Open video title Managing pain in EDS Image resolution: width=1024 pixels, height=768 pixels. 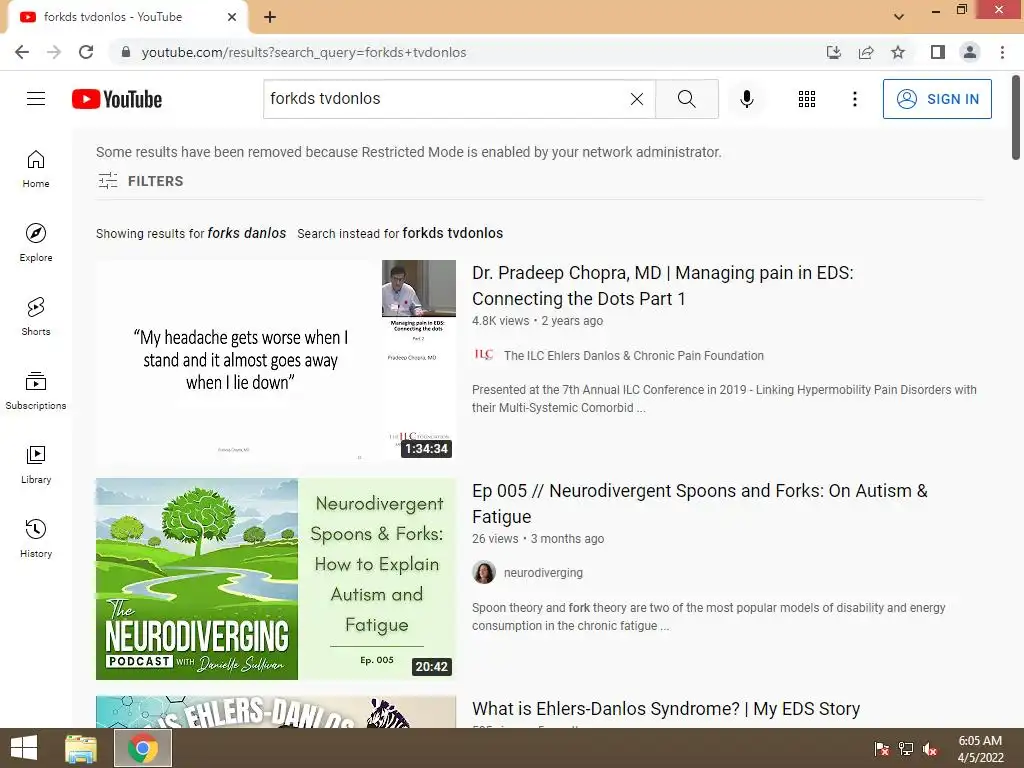663,285
